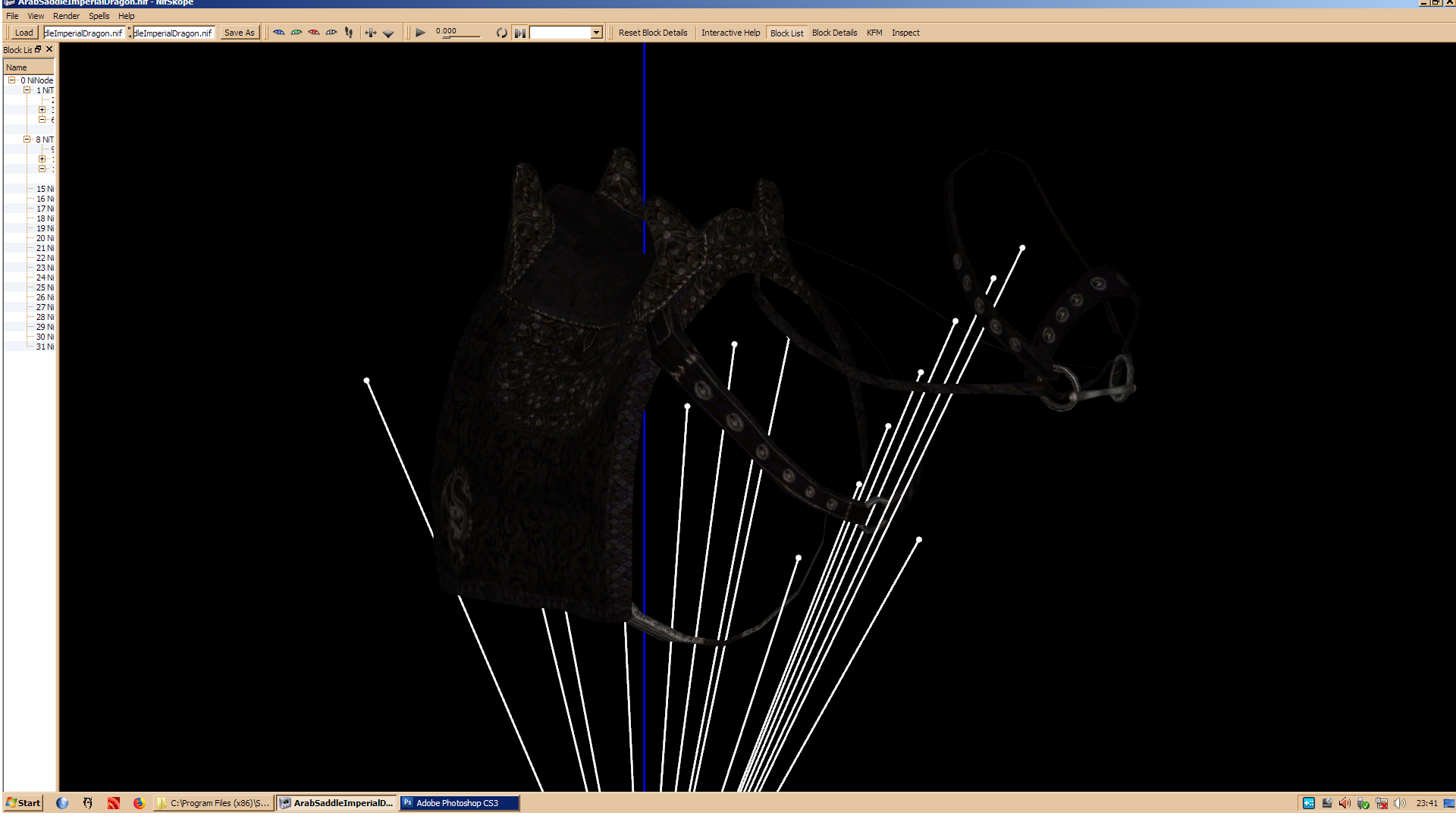Click the animation loop icon

[x=501, y=33]
